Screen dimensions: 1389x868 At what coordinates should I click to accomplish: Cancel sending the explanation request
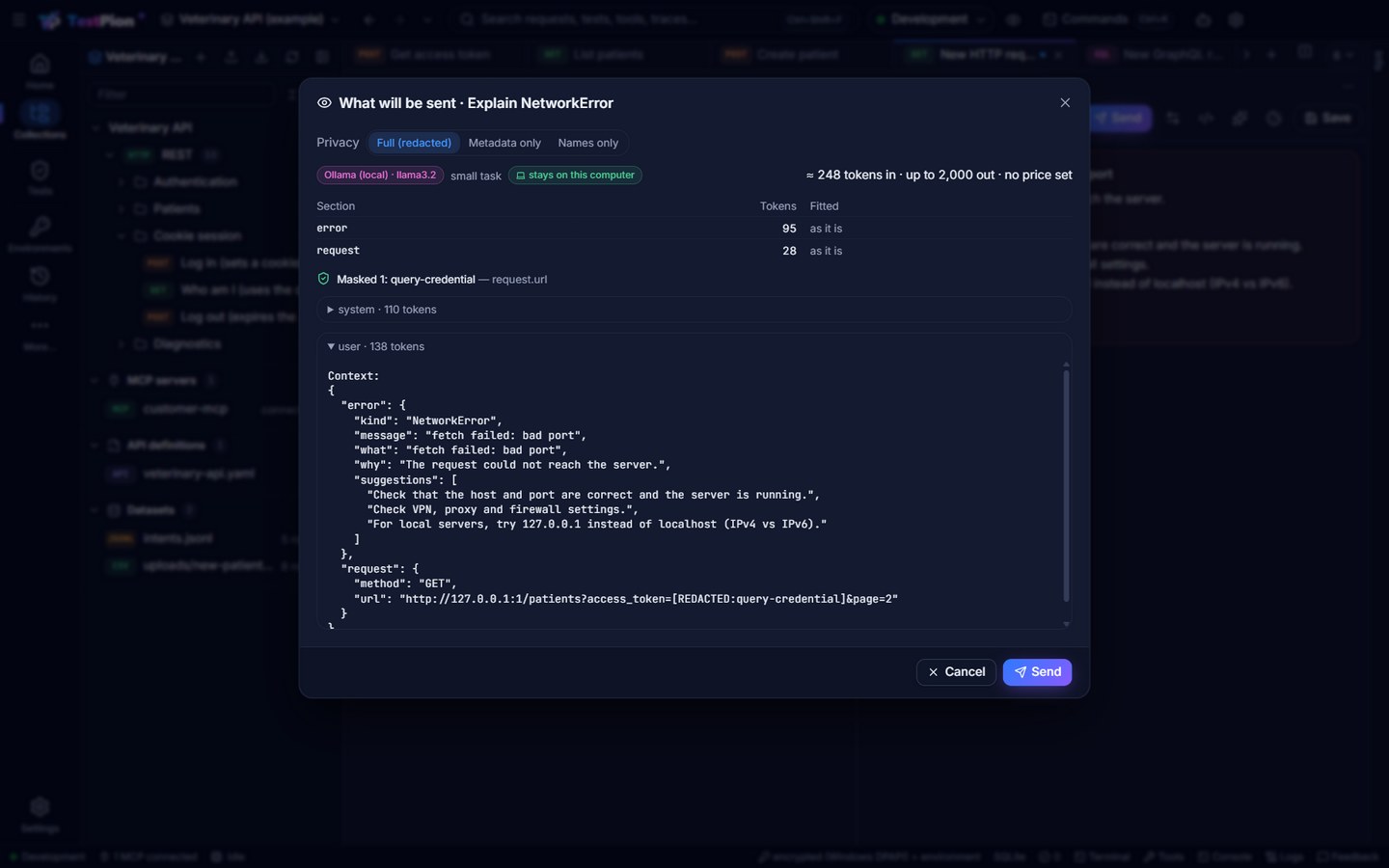click(x=956, y=672)
